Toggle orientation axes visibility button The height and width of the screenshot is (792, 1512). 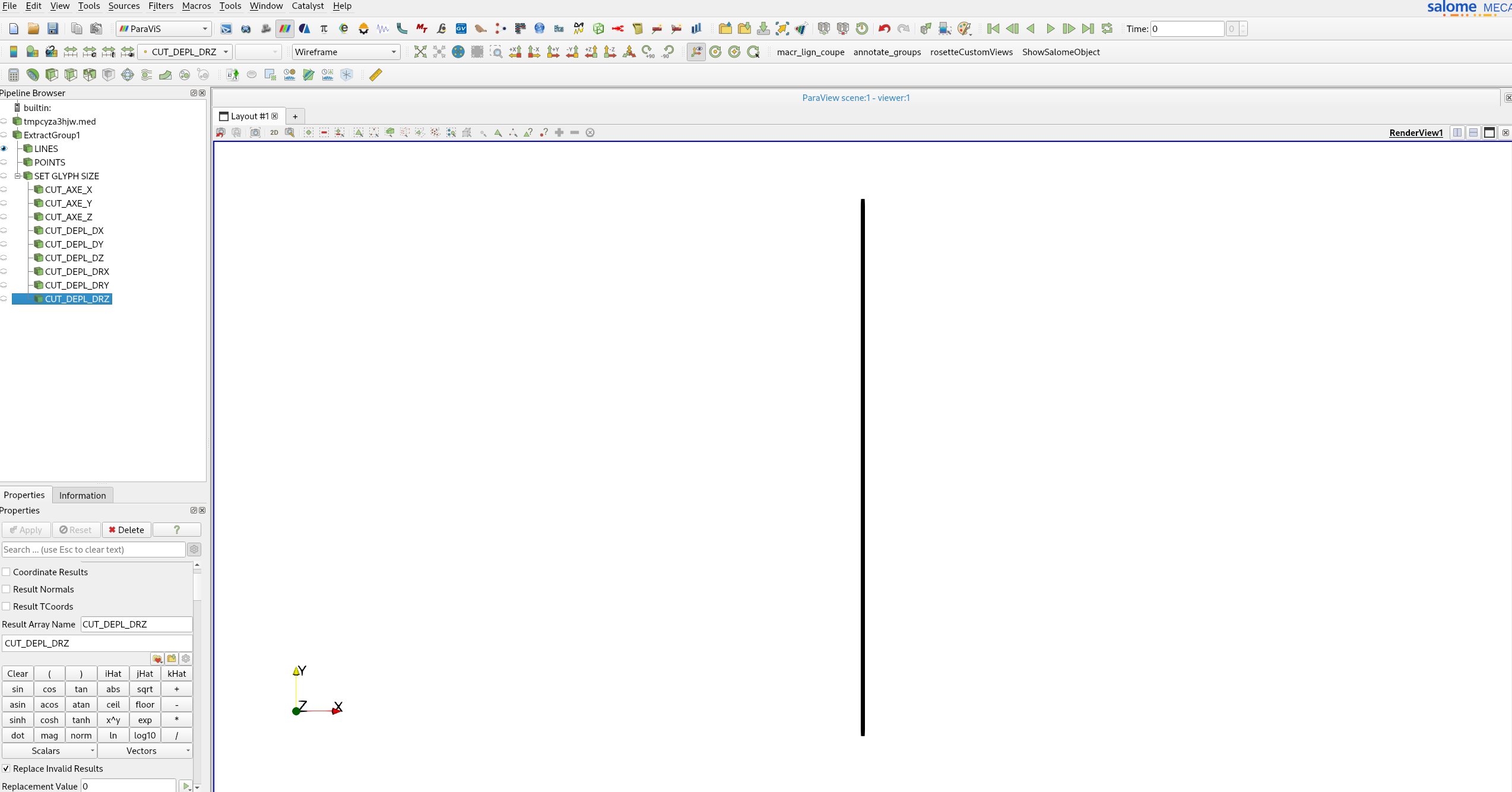point(696,52)
